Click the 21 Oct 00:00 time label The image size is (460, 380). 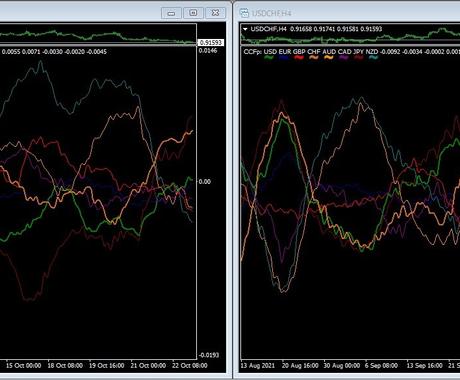(x=148, y=366)
